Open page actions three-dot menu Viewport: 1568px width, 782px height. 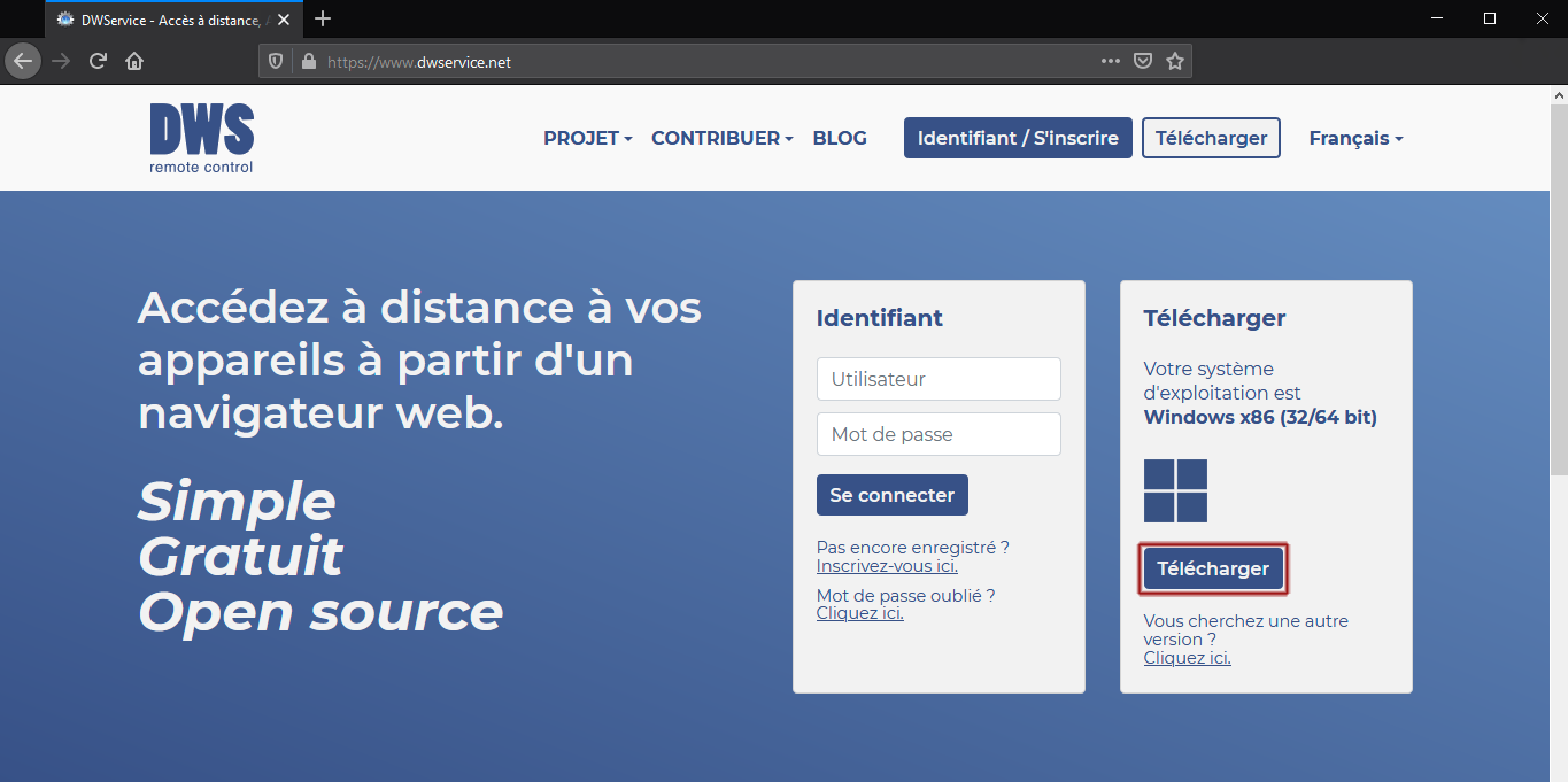[x=1110, y=61]
